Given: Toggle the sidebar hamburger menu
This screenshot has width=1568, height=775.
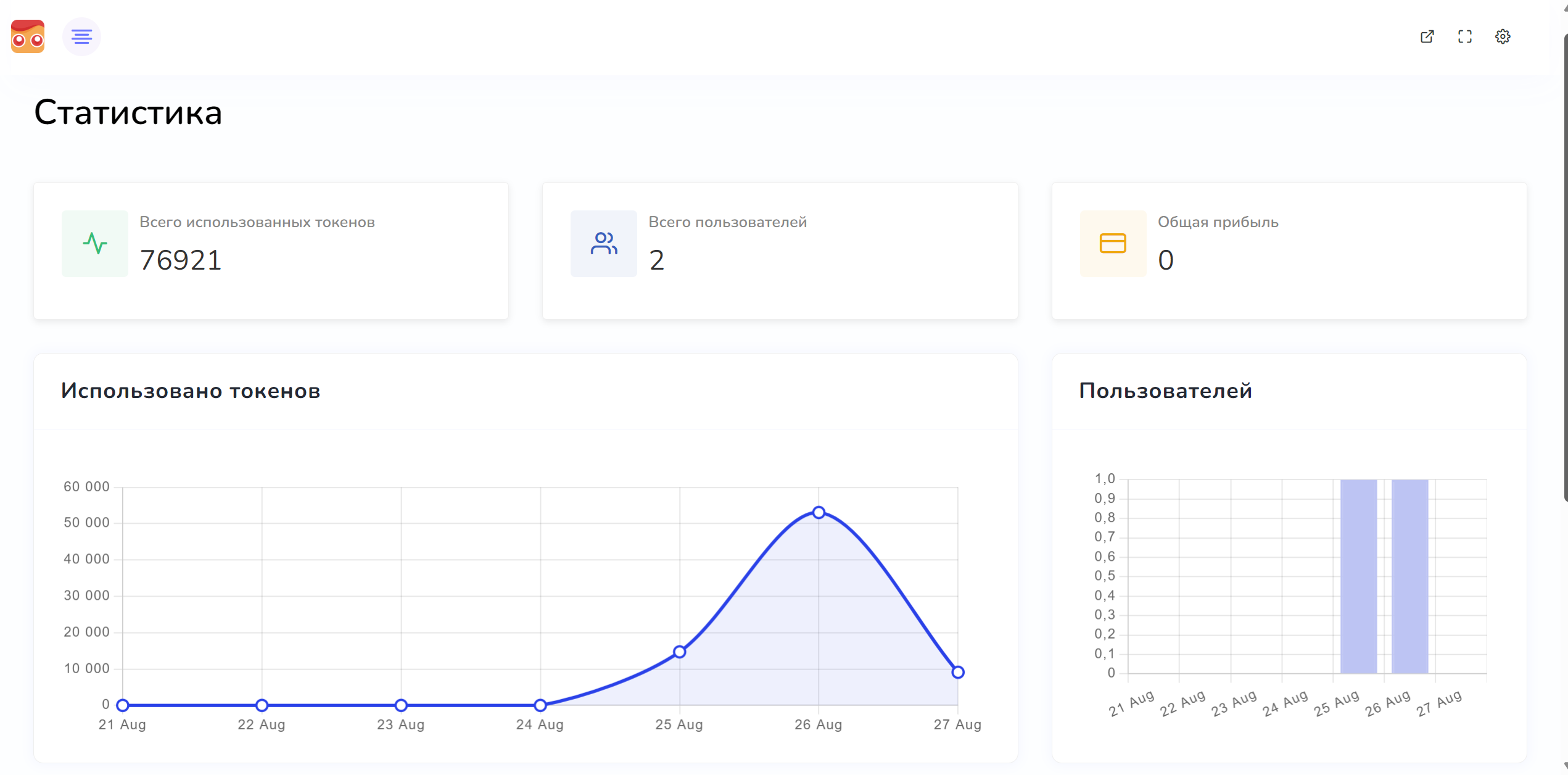Looking at the screenshot, I should 81,36.
